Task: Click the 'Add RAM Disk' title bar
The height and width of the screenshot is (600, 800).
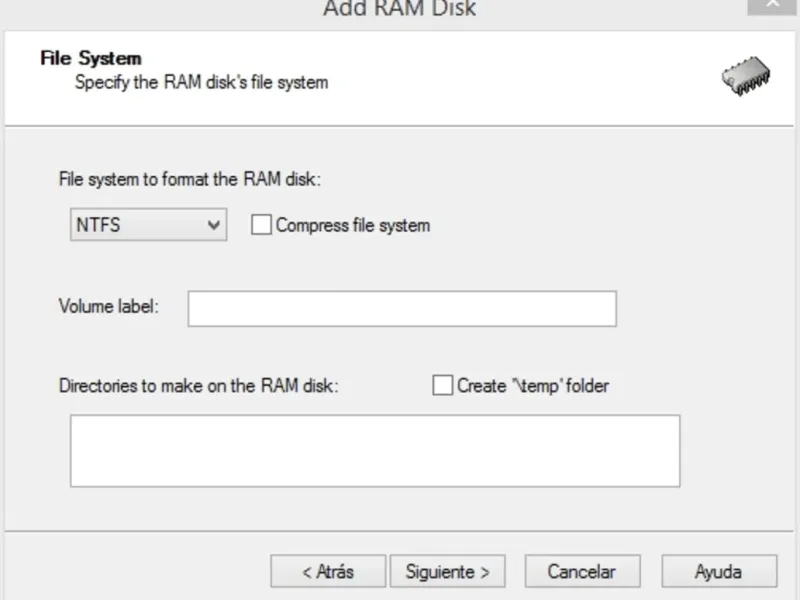Action: pyautogui.click(x=400, y=9)
